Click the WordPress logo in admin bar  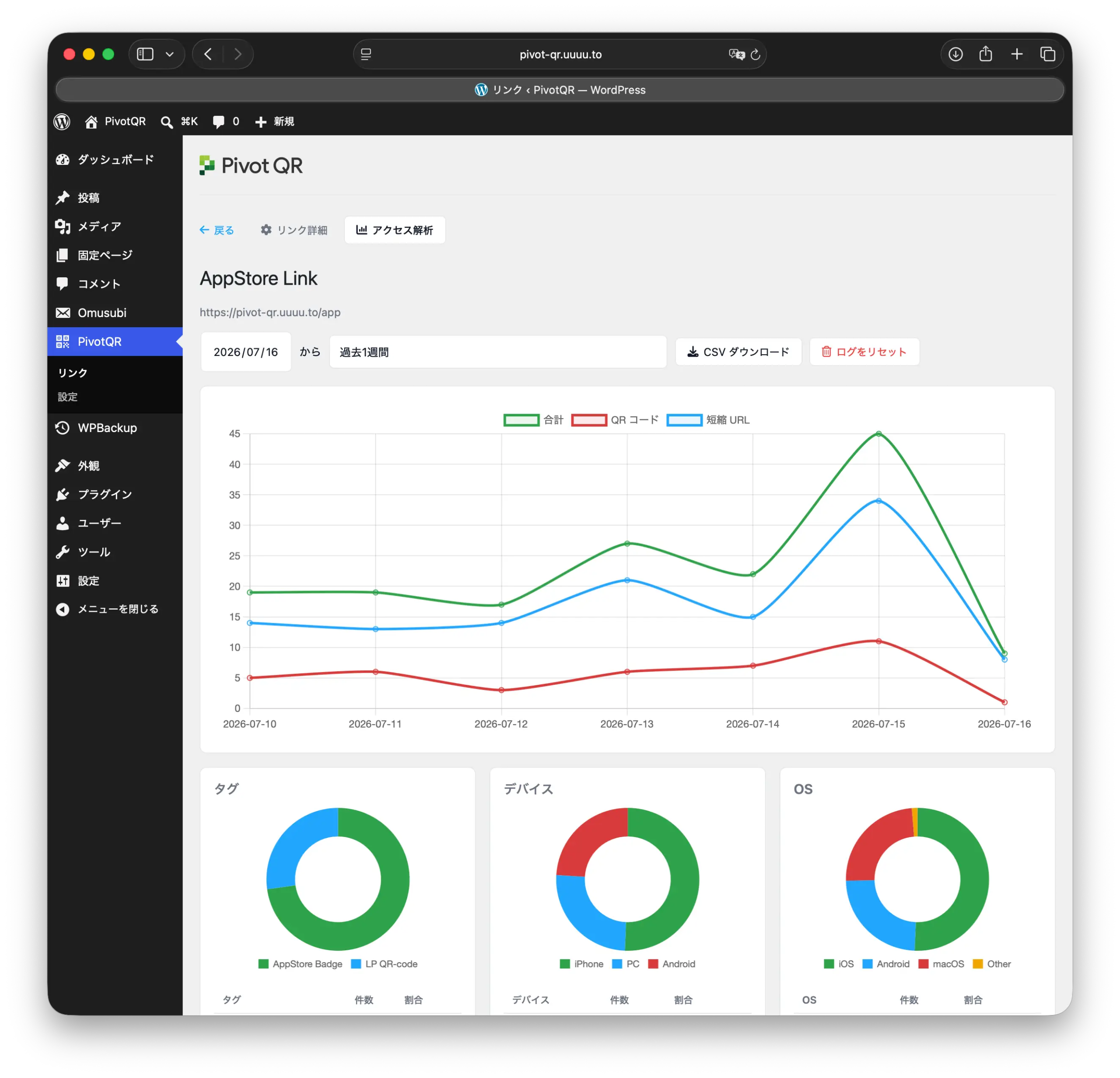coord(62,121)
